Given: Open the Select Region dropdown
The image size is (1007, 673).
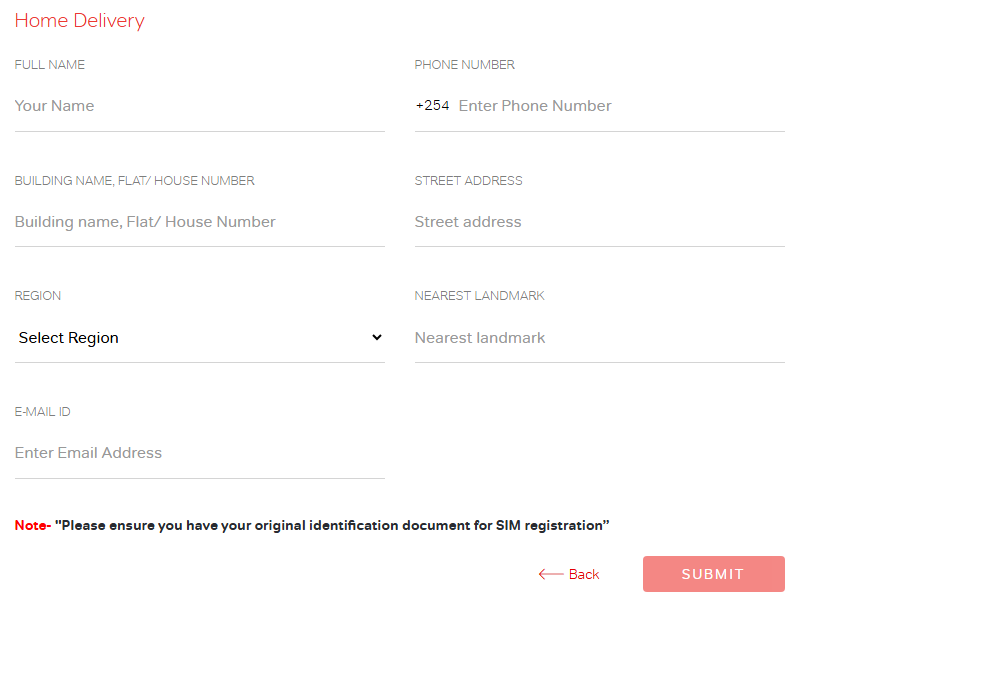Looking at the screenshot, I should (x=200, y=338).
